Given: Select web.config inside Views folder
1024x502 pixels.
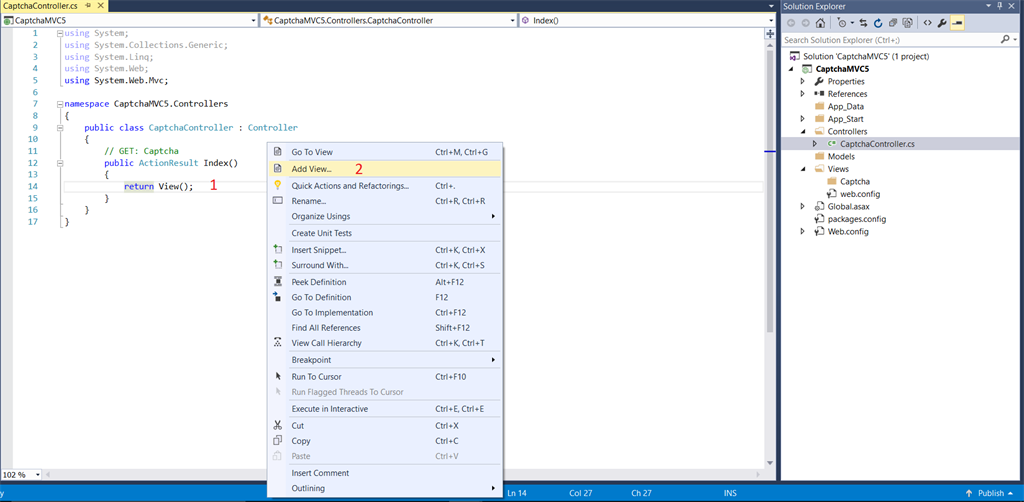Looking at the screenshot, I should (859, 194).
